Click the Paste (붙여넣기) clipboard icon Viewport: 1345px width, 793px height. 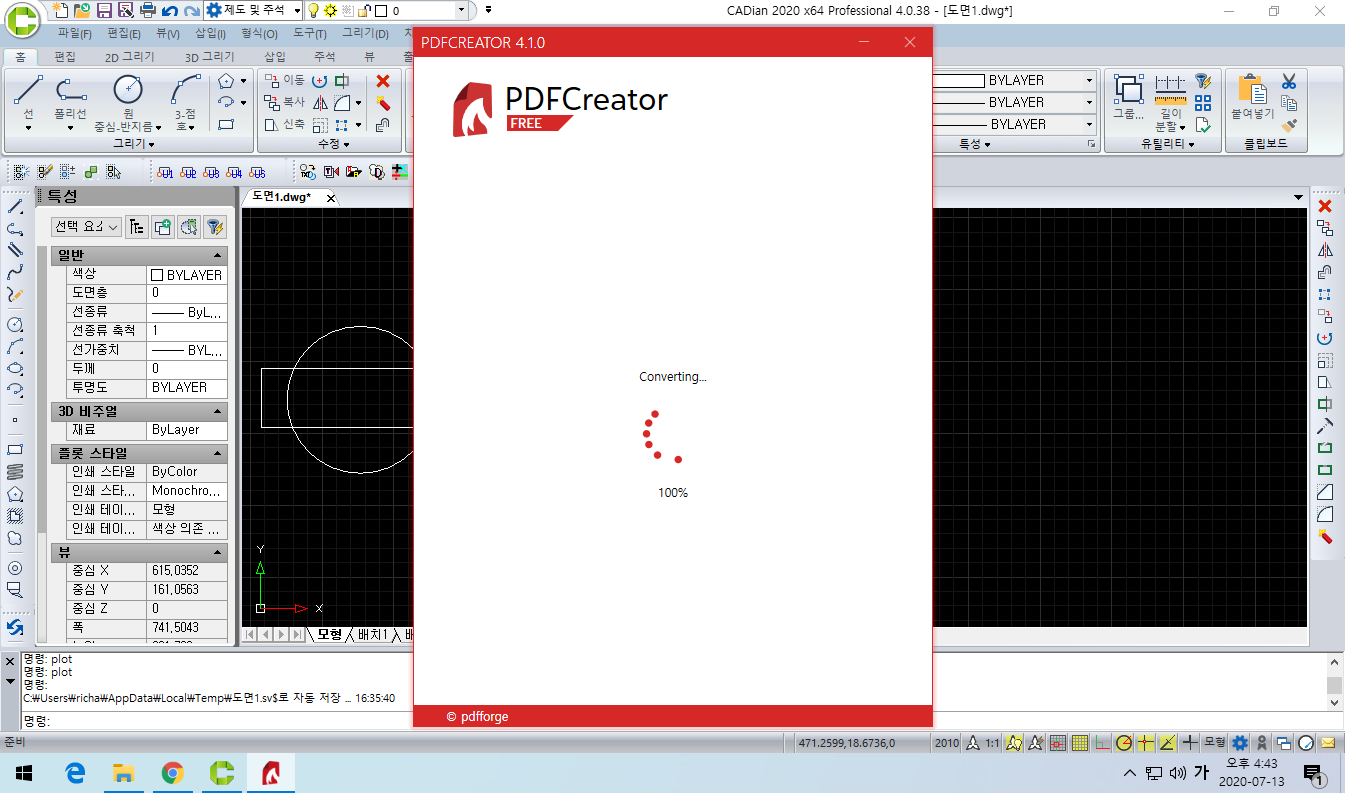pyautogui.click(x=1252, y=96)
